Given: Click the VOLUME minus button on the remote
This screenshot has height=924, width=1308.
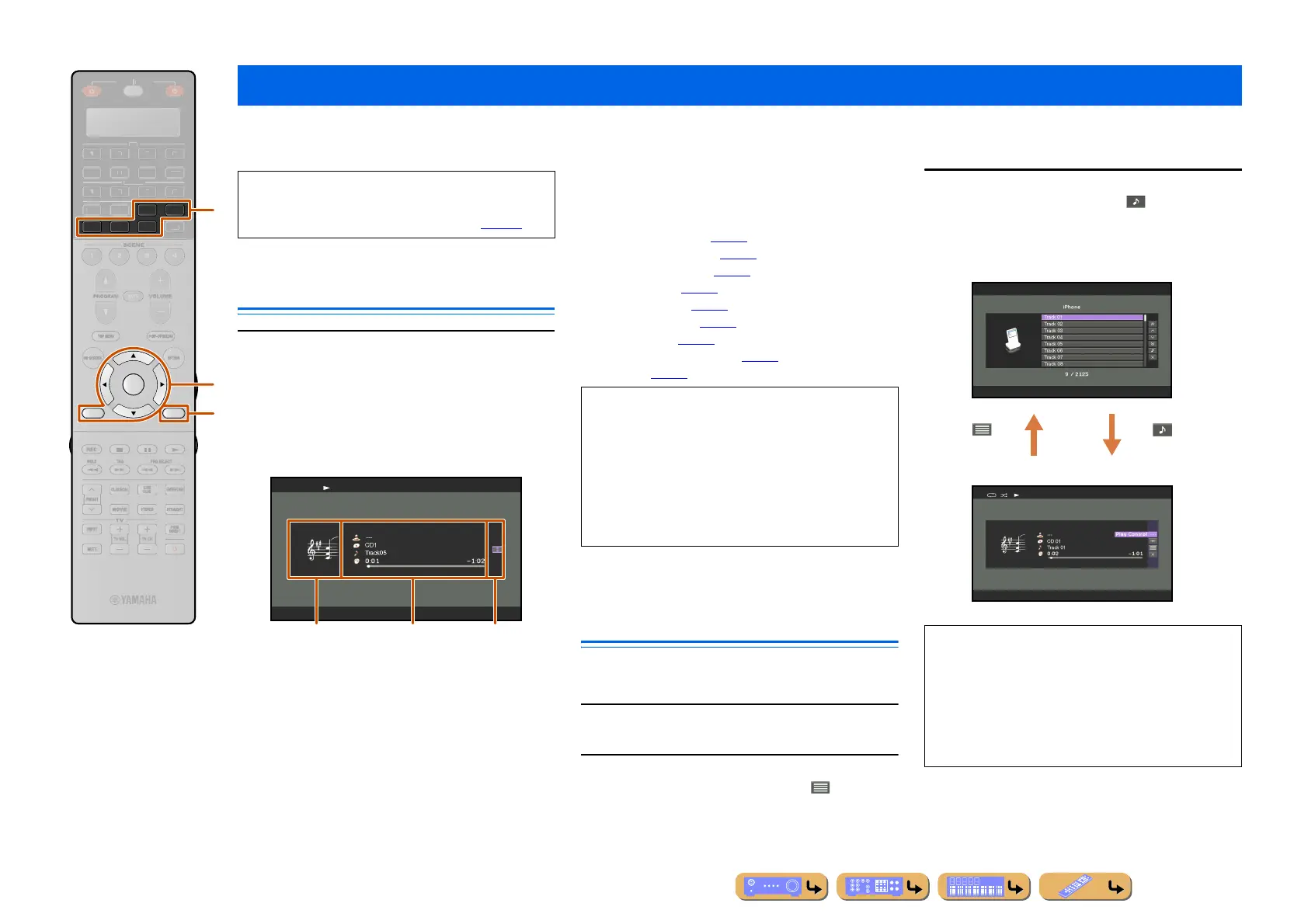Looking at the screenshot, I should point(160,312).
